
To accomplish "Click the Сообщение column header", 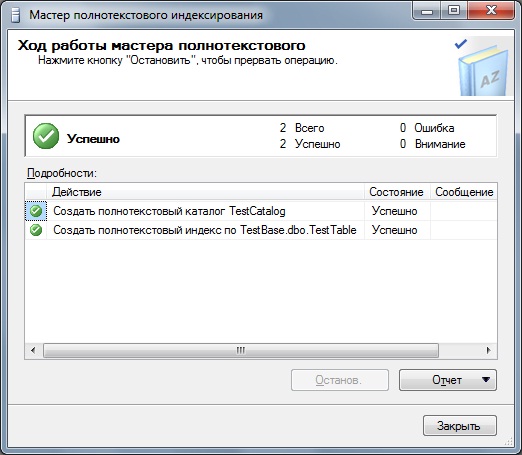I will (464, 192).
